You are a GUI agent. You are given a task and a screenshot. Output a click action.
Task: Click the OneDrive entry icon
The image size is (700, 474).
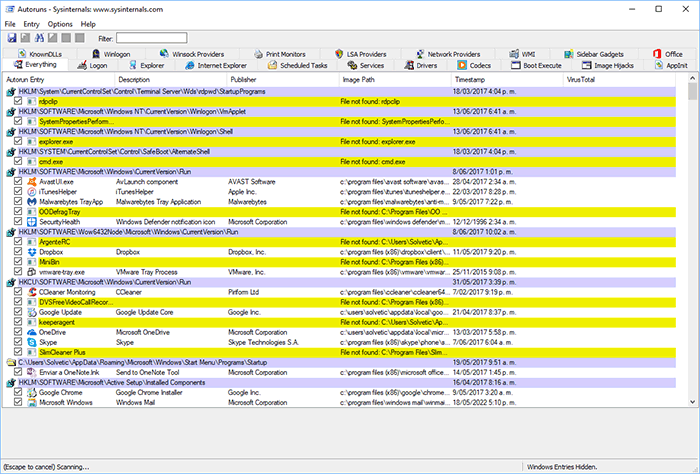coord(31,331)
